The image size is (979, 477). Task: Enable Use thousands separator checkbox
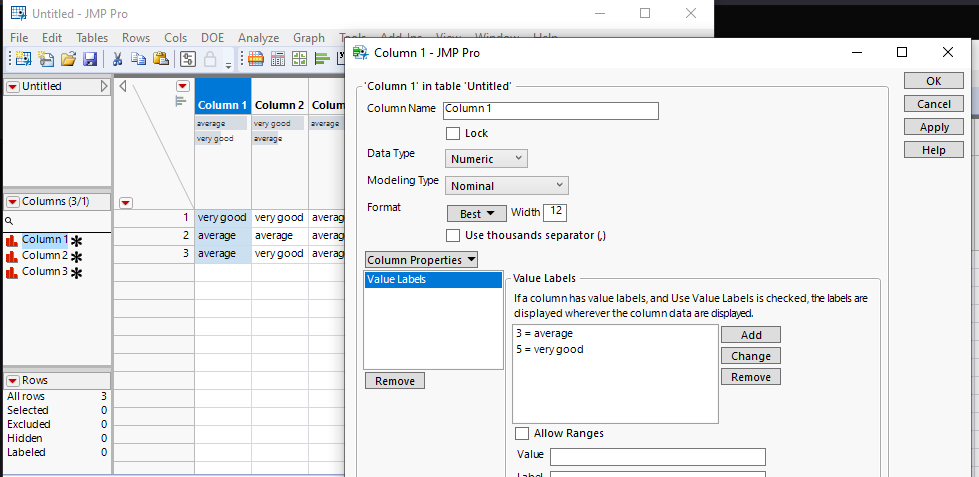(452, 235)
